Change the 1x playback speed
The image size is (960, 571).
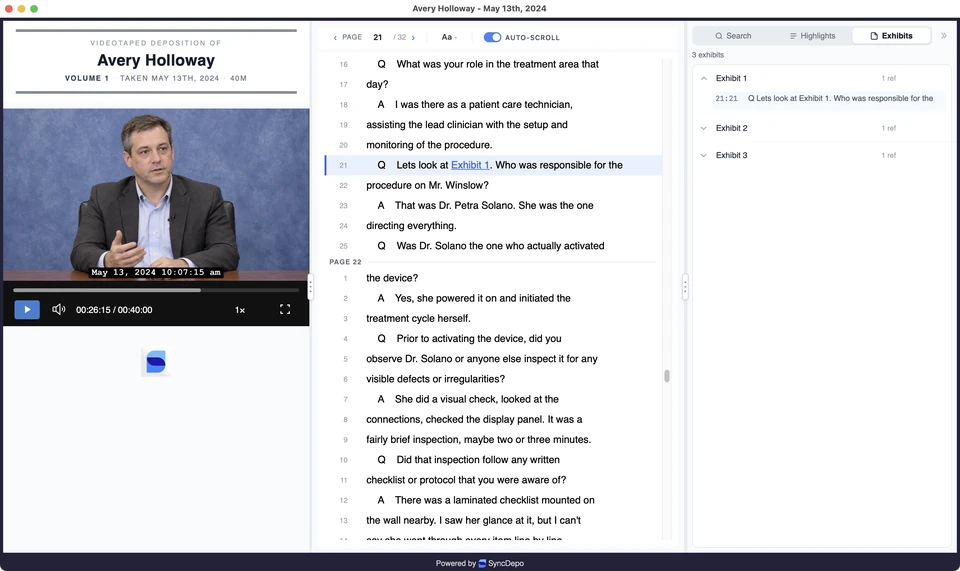tap(240, 310)
